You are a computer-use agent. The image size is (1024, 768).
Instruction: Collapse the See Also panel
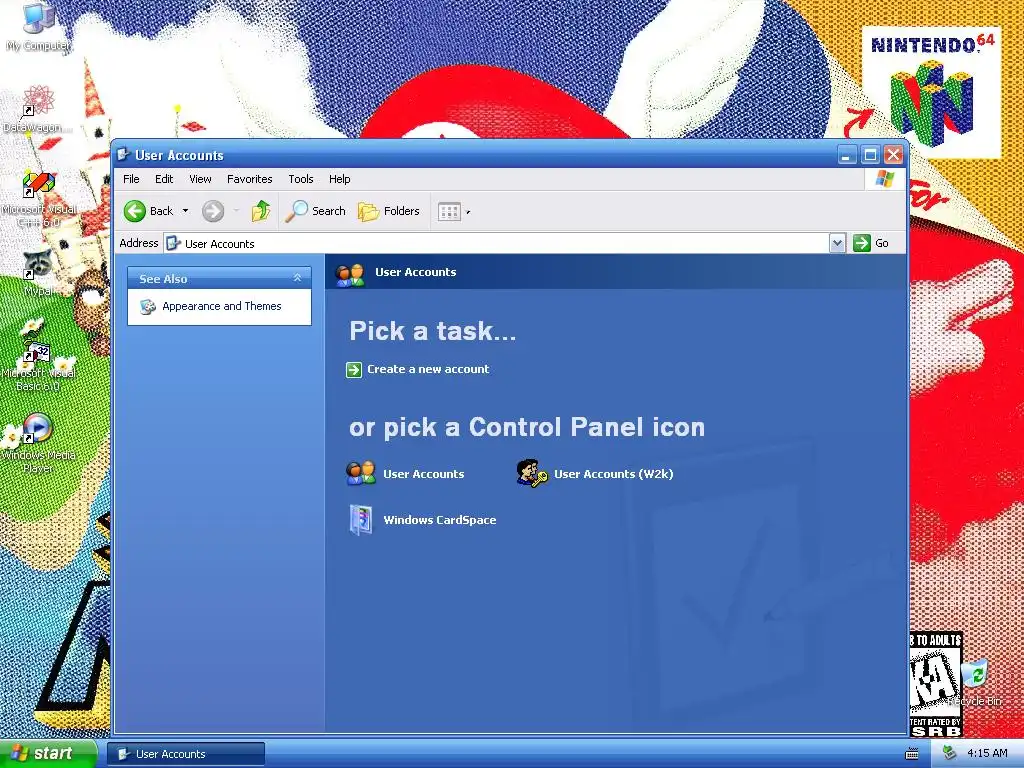(x=297, y=278)
